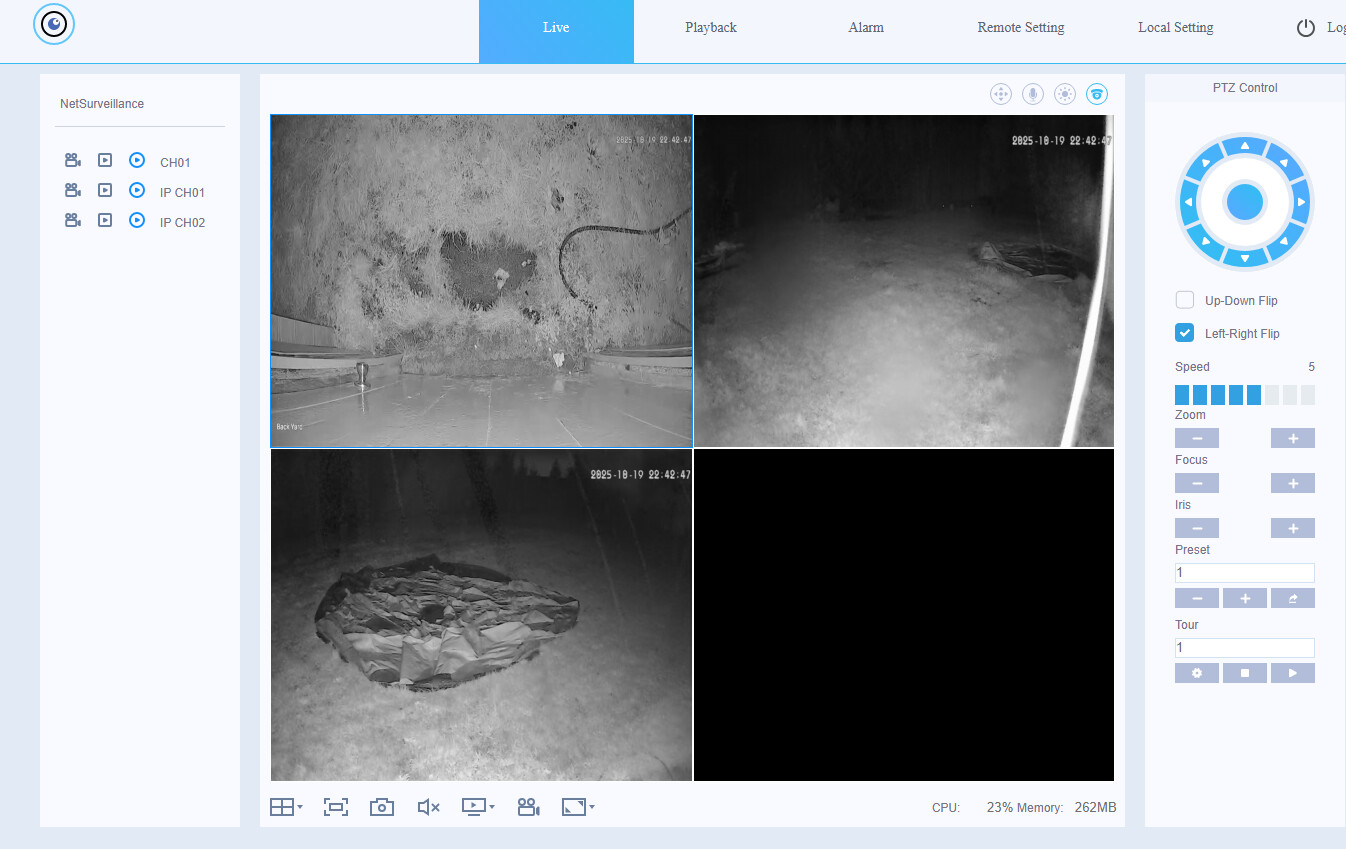Set PTZ speed to the last bar

[1307, 395]
